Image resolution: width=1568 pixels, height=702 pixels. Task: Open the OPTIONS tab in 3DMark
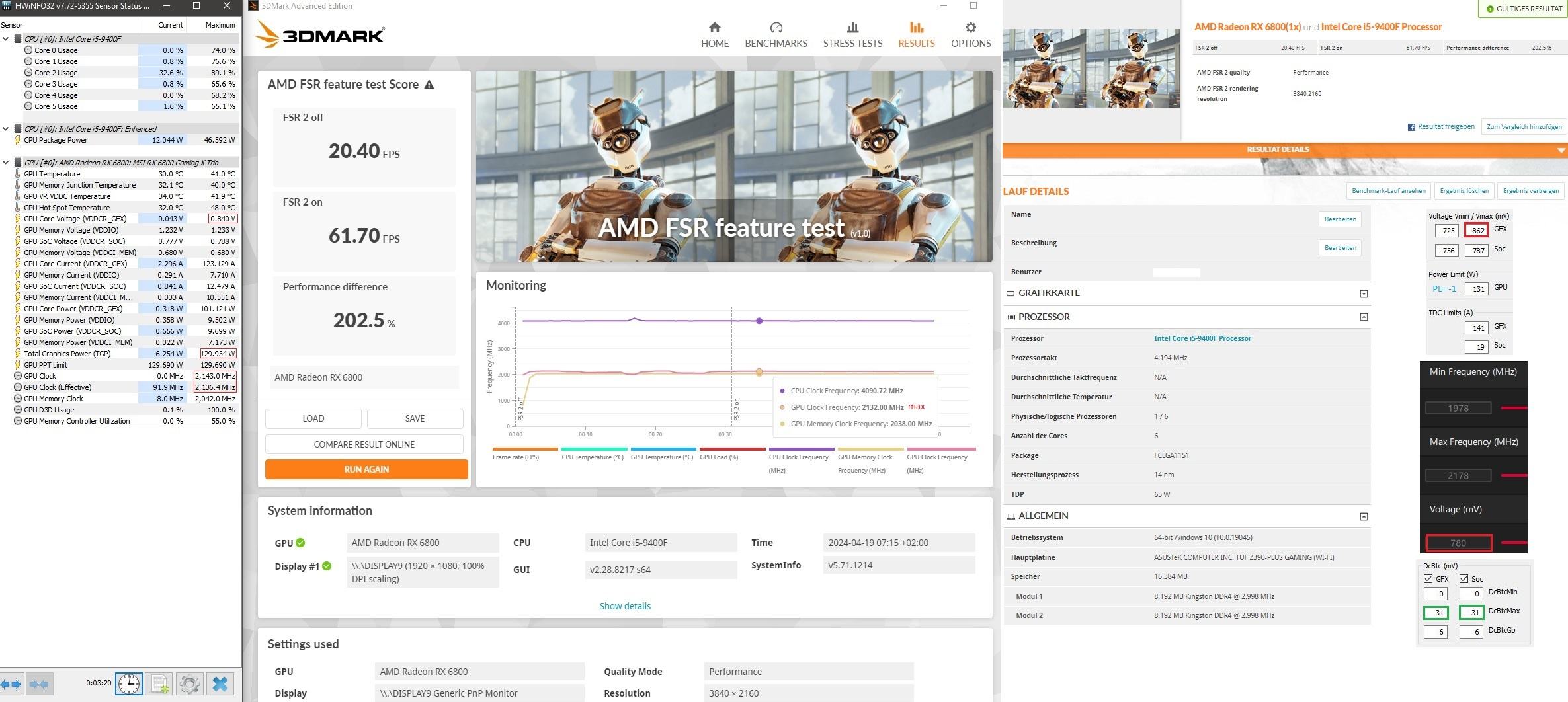[971, 35]
